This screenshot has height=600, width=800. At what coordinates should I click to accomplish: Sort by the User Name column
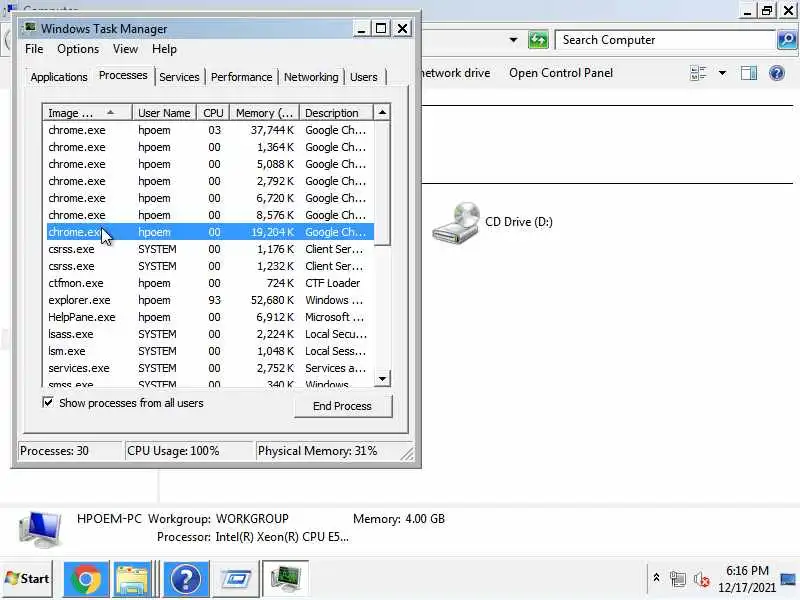click(164, 113)
